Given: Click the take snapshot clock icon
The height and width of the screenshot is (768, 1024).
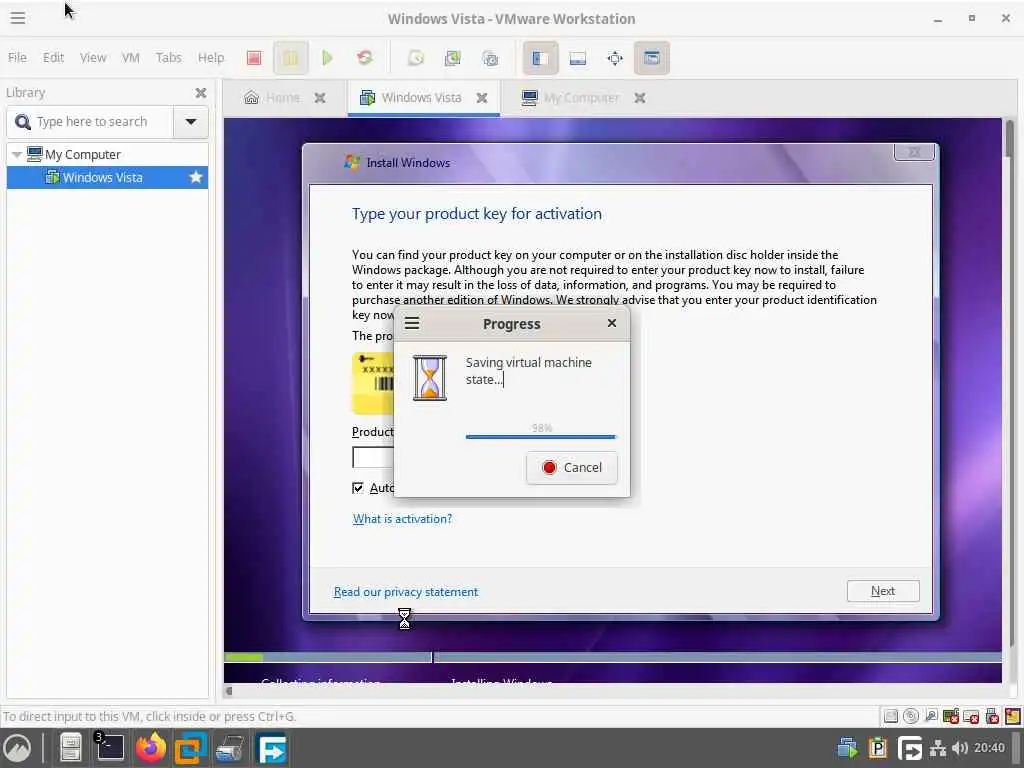Looking at the screenshot, I should pyautogui.click(x=416, y=58).
